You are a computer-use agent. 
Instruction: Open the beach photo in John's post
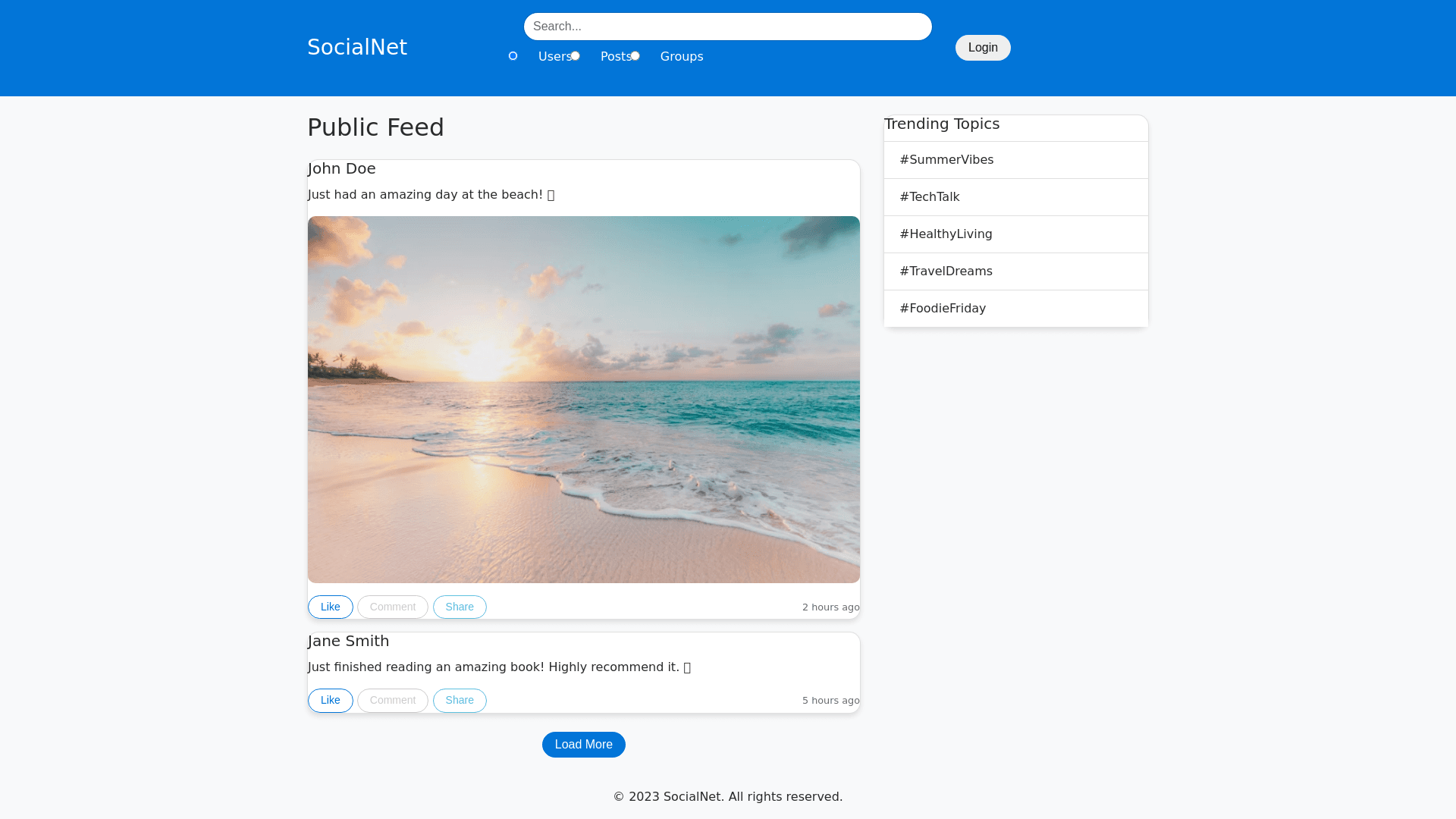click(x=583, y=399)
